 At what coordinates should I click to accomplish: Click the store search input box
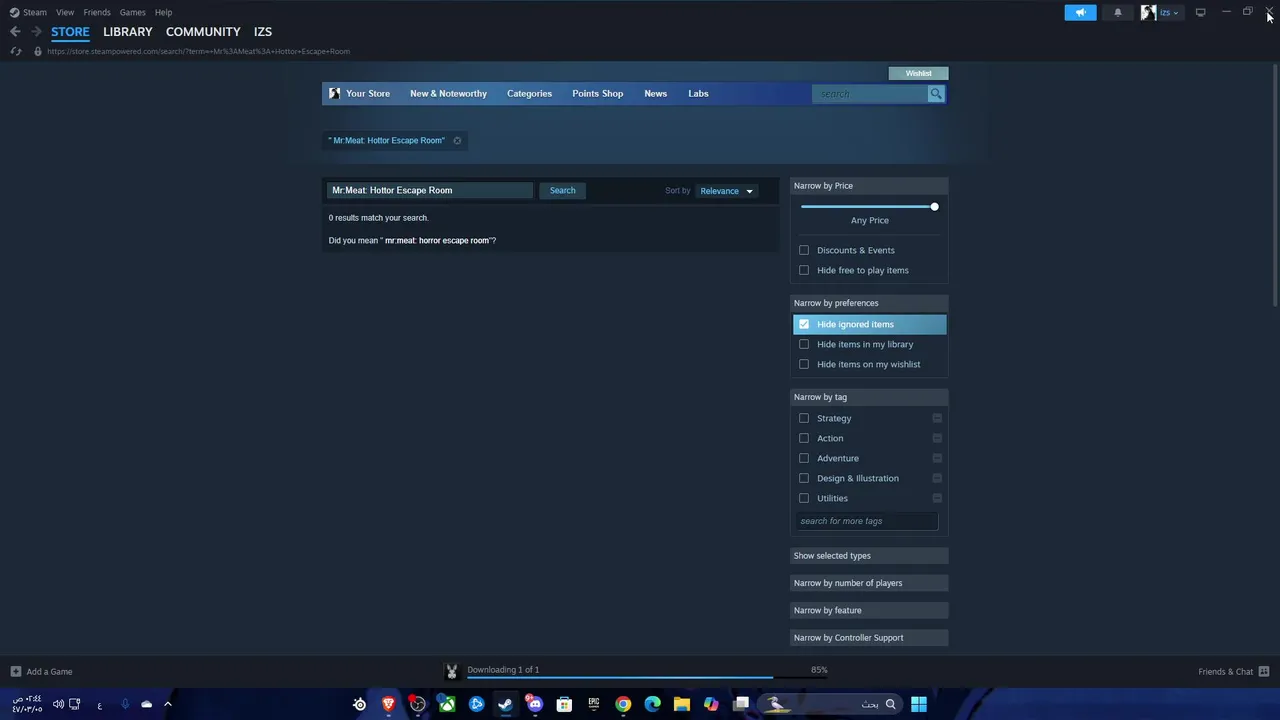[870, 94]
